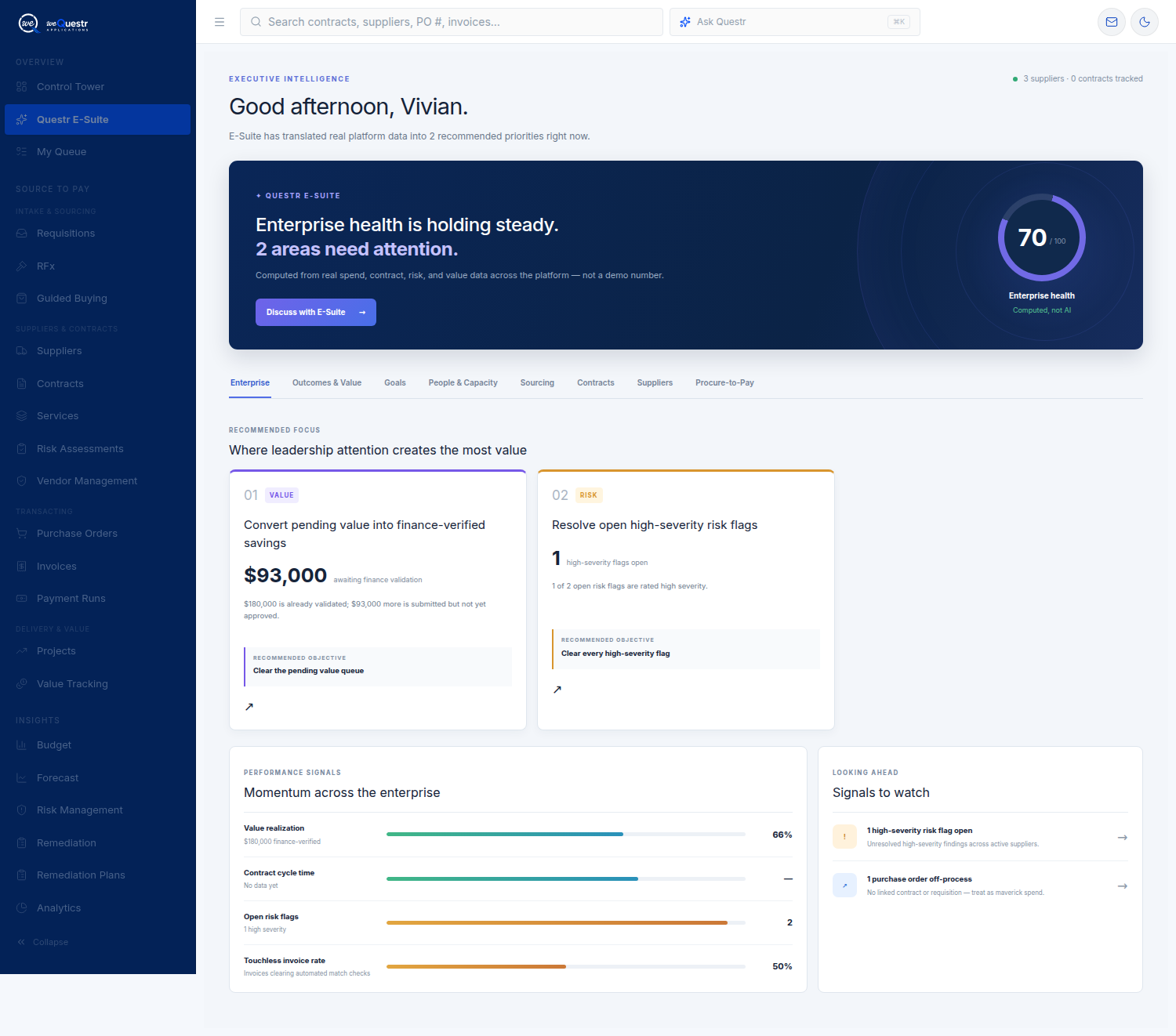Expand the high-severity risk flag signal arrow
The width and height of the screenshot is (1176, 1036).
point(1123,838)
